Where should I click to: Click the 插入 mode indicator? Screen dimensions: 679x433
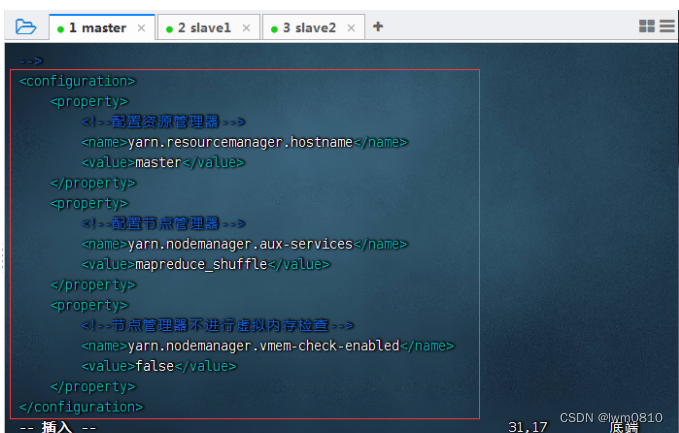coord(58,427)
